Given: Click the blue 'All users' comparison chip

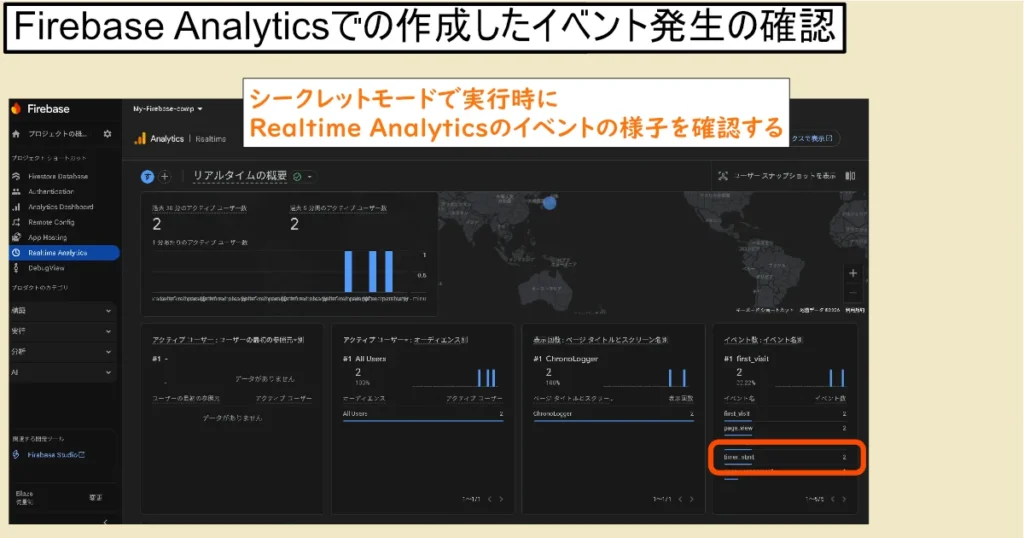Looking at the screenshot, I should [148, 176].
